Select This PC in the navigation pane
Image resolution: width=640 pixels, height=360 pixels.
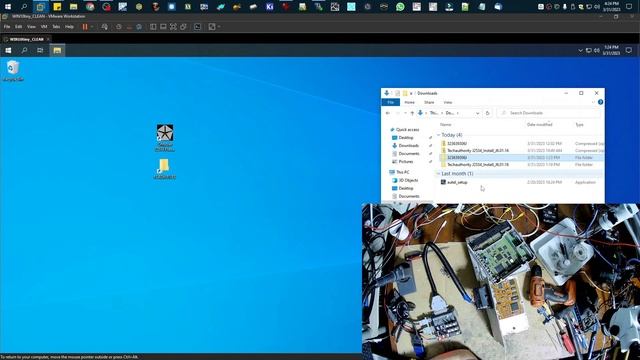tap(400, 172)
